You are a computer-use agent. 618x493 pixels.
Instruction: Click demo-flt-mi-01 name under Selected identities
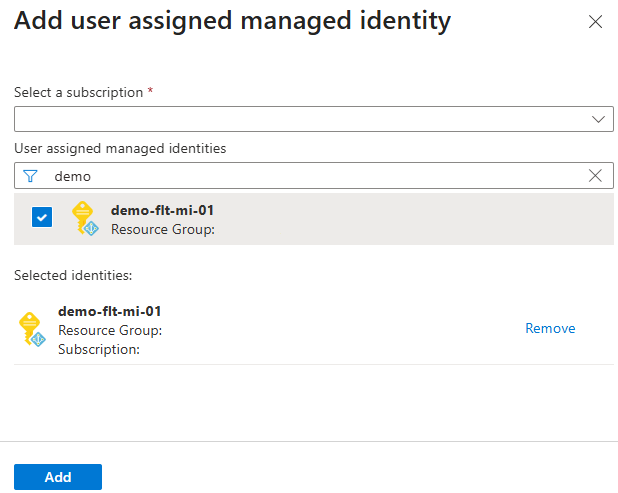(x=110, y=311)
